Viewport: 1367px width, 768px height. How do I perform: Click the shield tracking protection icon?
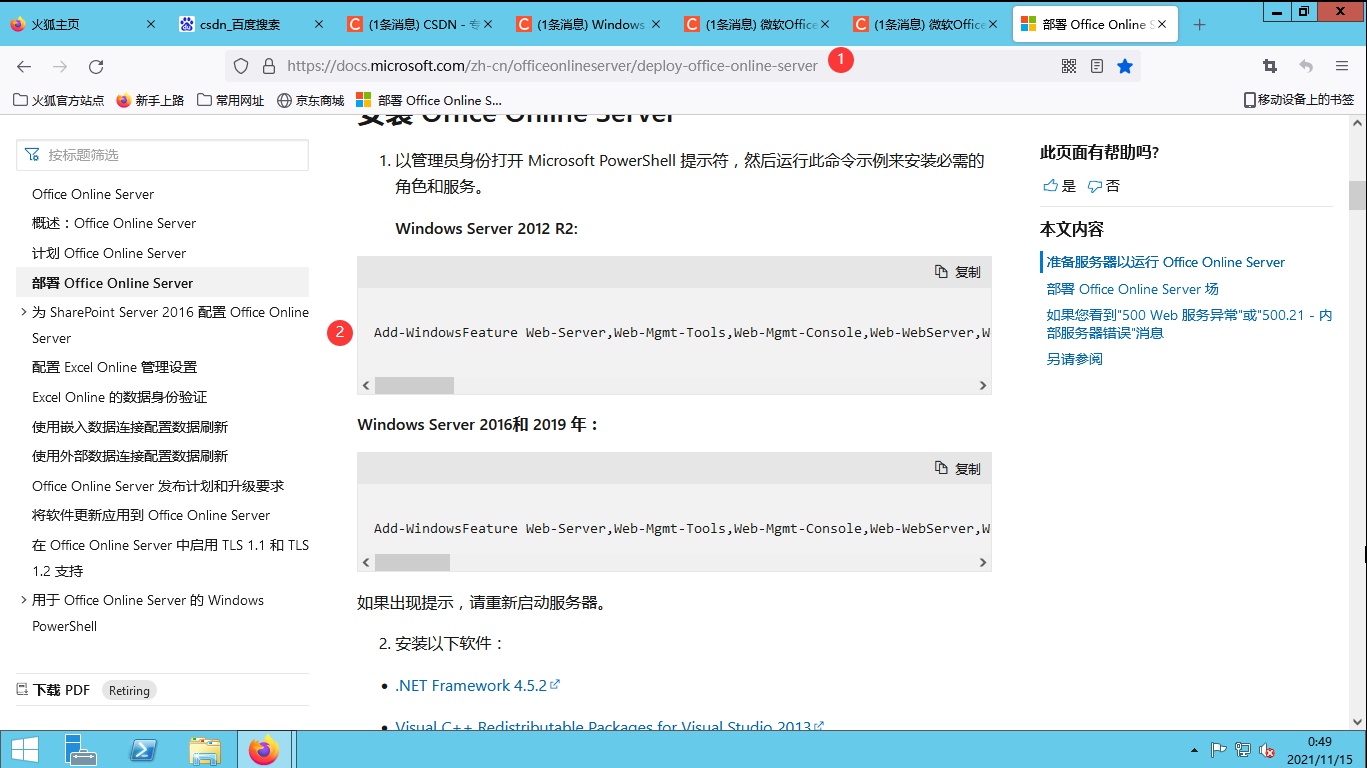click(239, 64)
